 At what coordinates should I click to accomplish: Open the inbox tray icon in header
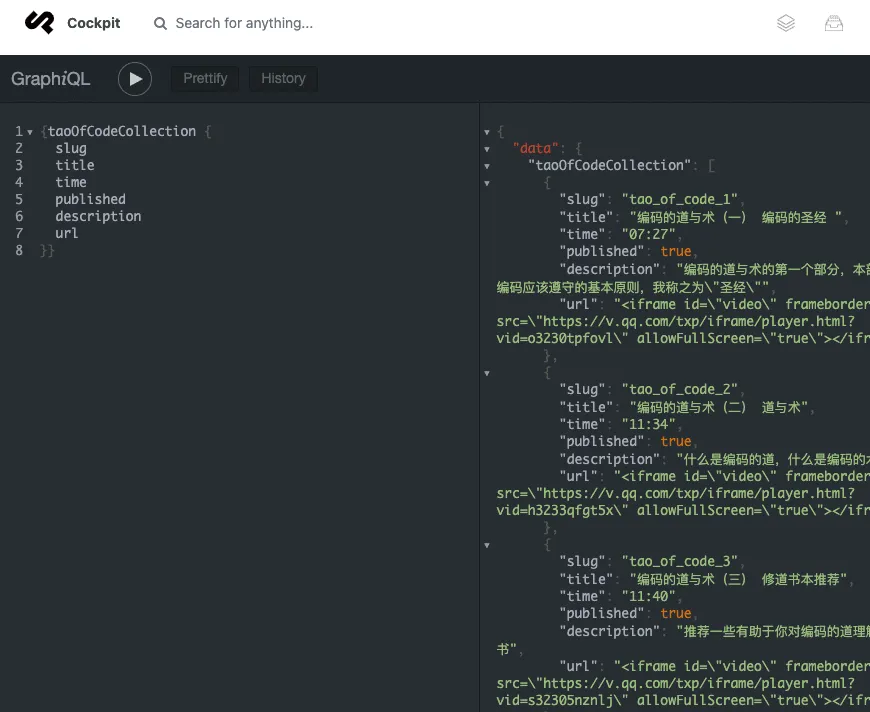pyautogui.click(x=833, y=23)
